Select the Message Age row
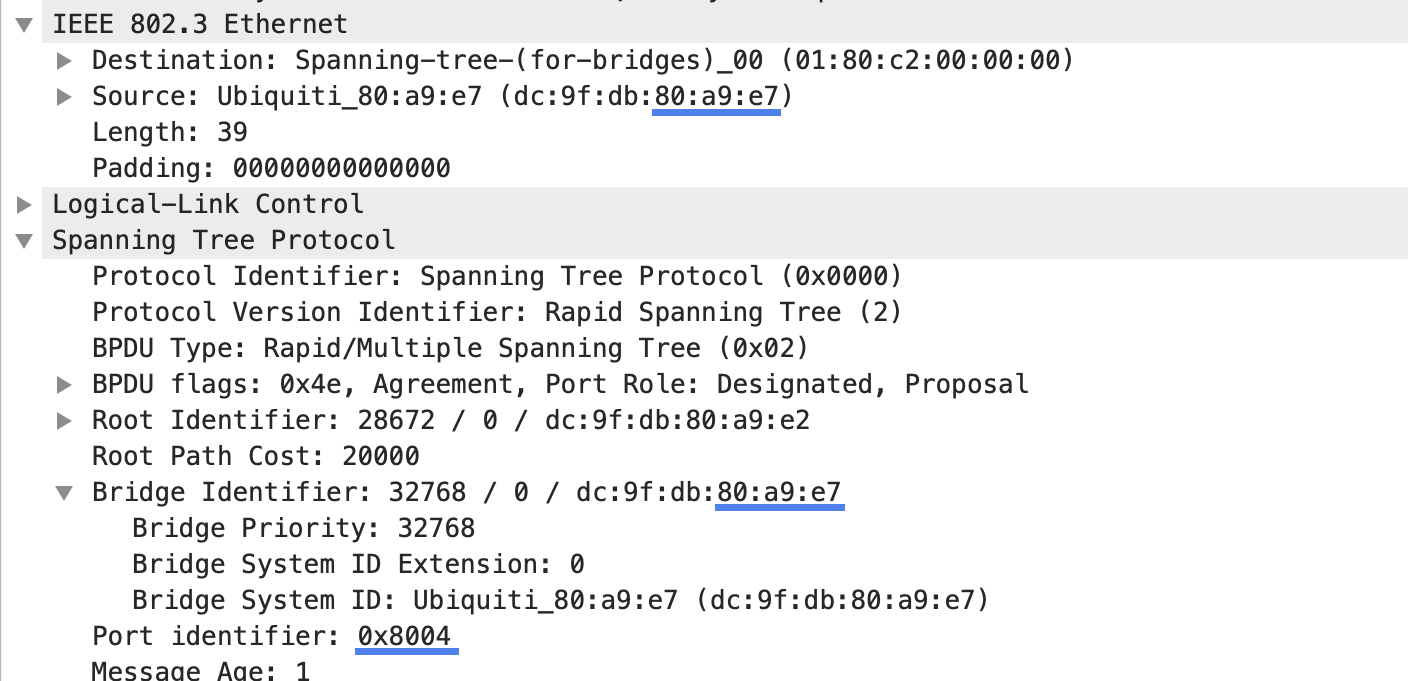 coord(725,670)
